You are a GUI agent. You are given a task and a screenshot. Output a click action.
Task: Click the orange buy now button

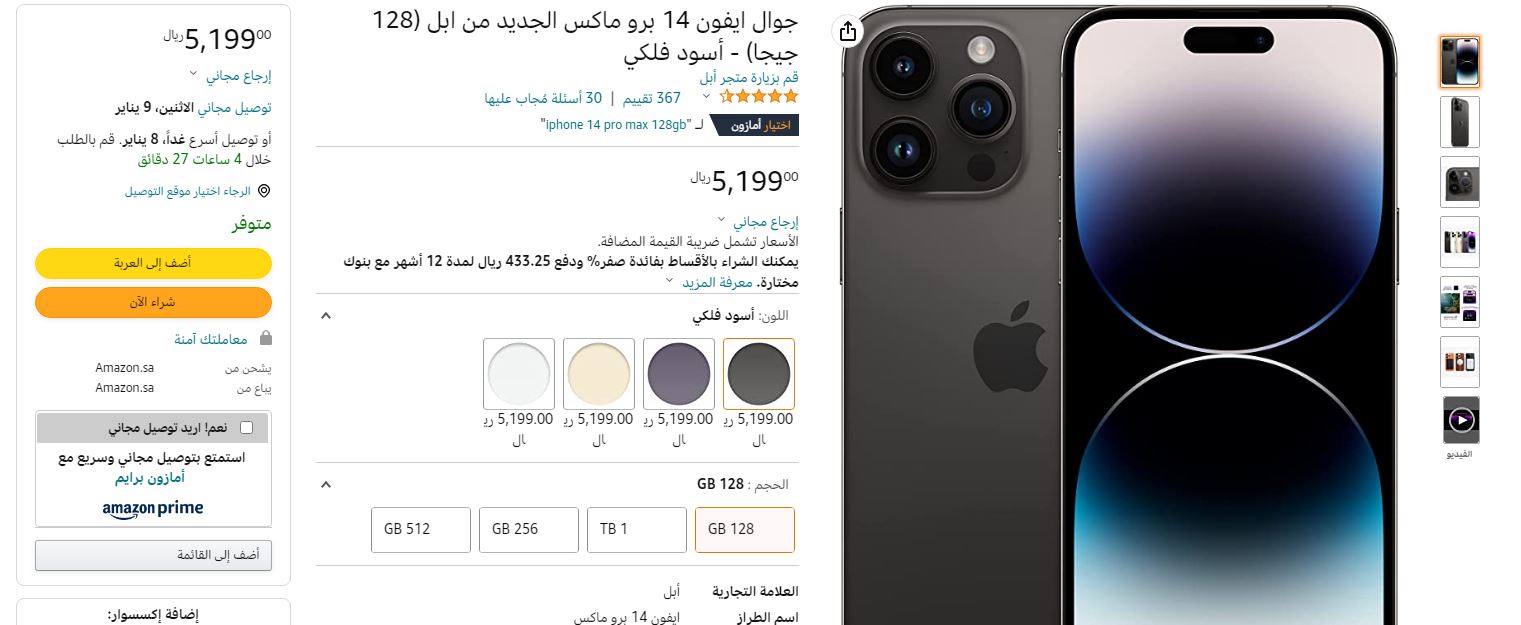153,302
